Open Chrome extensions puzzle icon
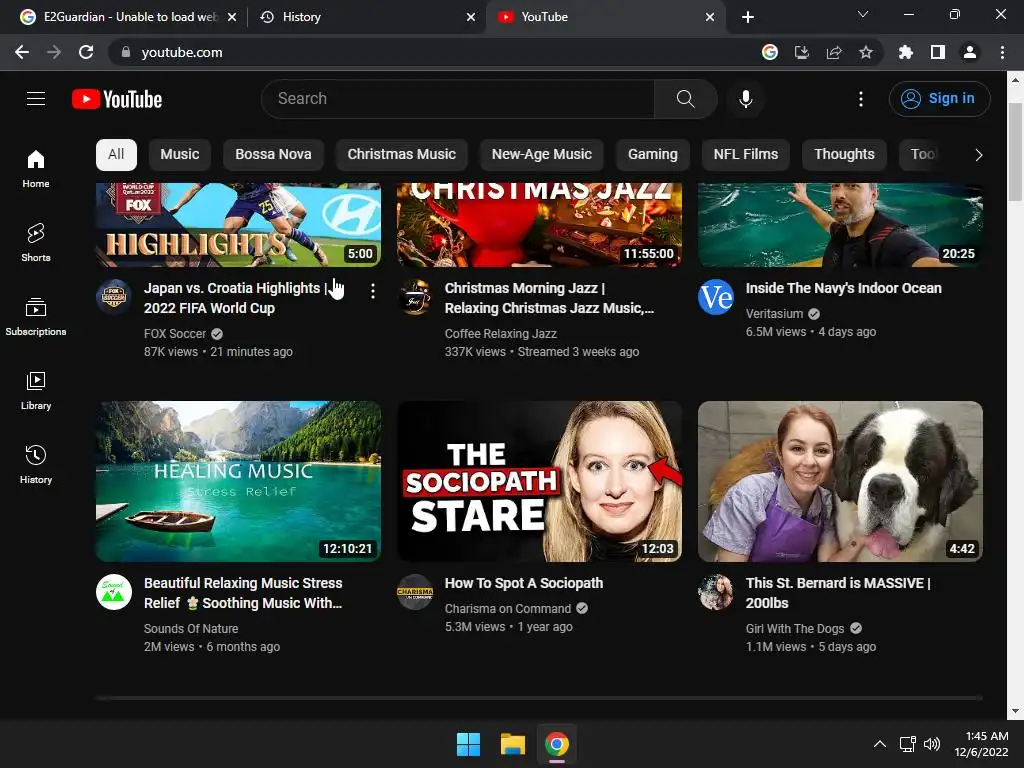1024x768 pixels. coord(905,52)
